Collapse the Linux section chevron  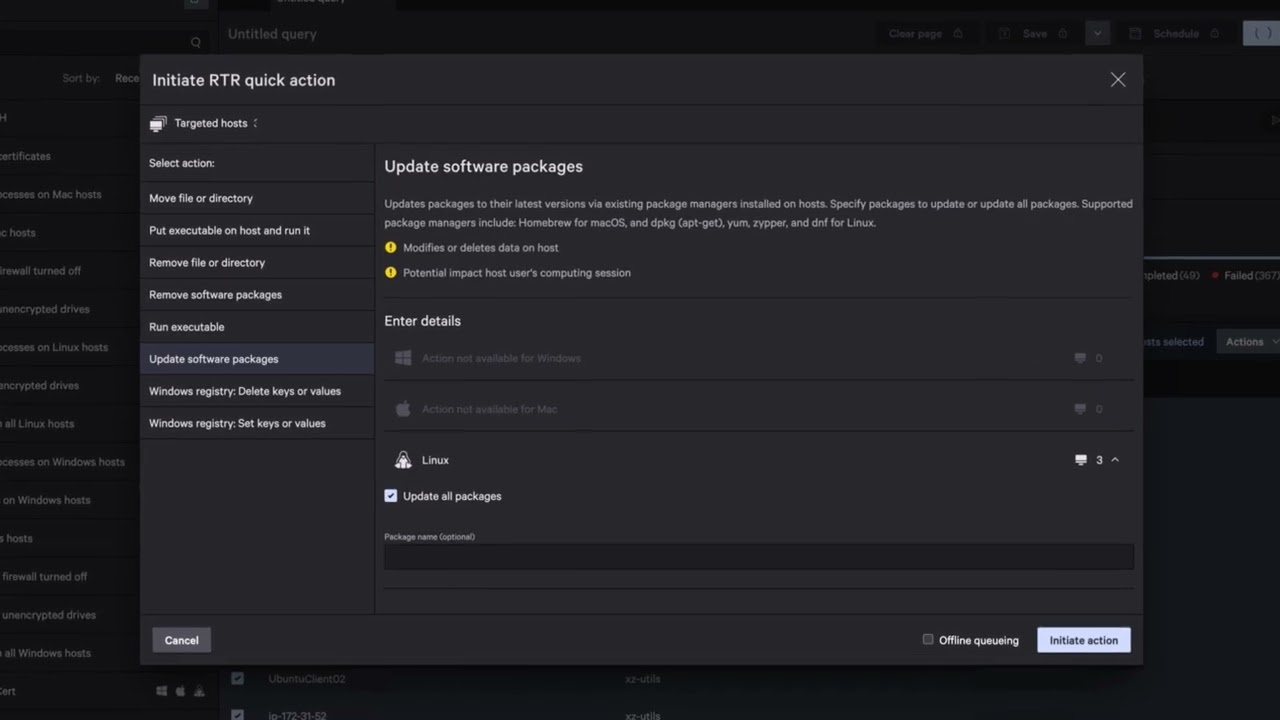click(1115, 460)
